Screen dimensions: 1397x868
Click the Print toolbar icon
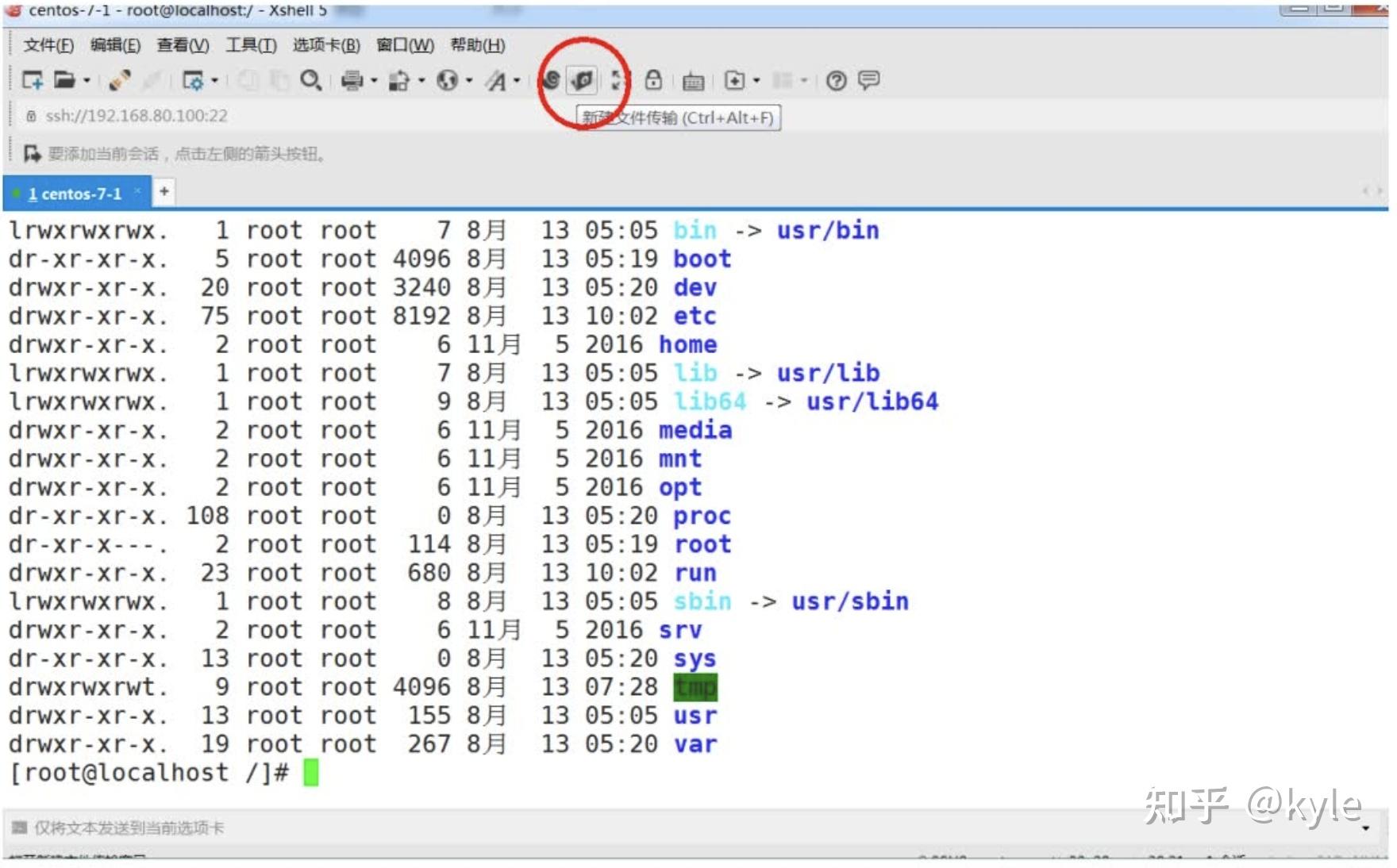pos(353,80)
